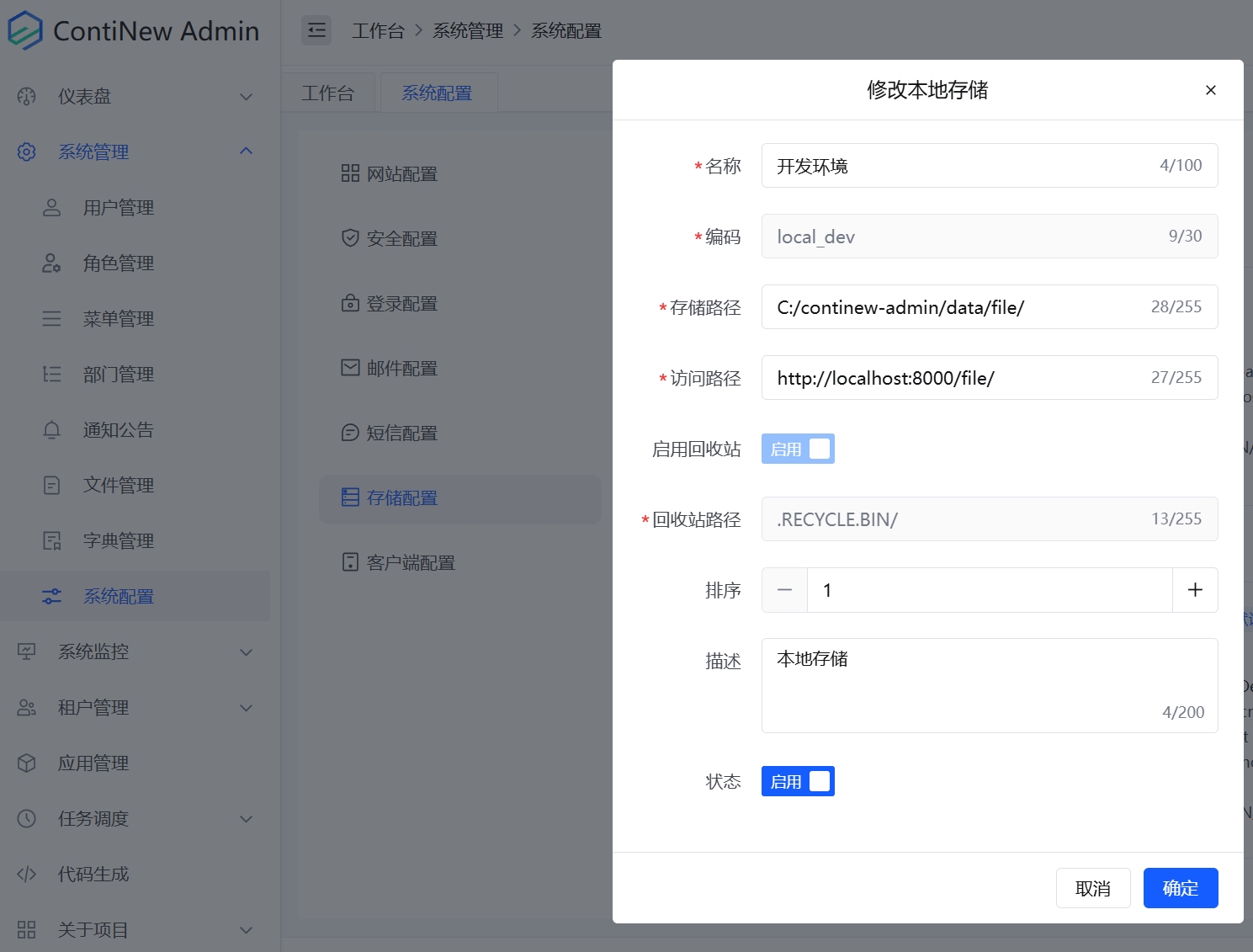Click the 代码生成 code icon
The image size is (1253, 952).
pyautogui.click(x=27, y=875)
